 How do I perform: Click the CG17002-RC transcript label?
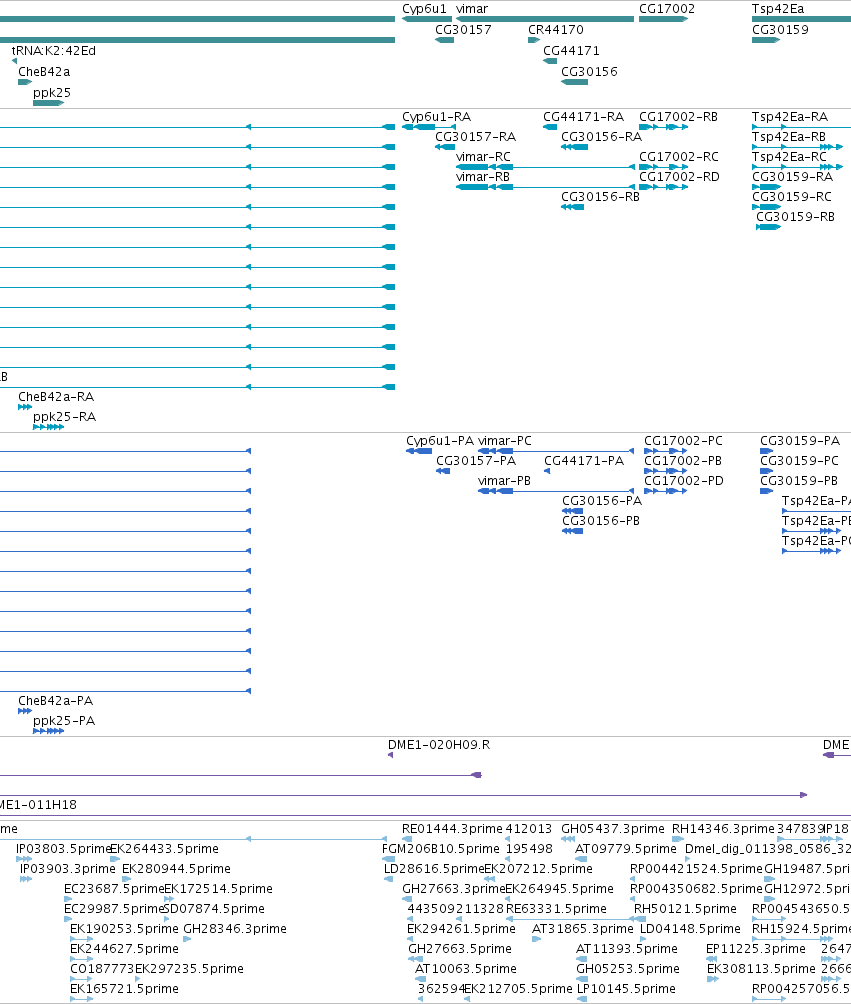point(679,157)
